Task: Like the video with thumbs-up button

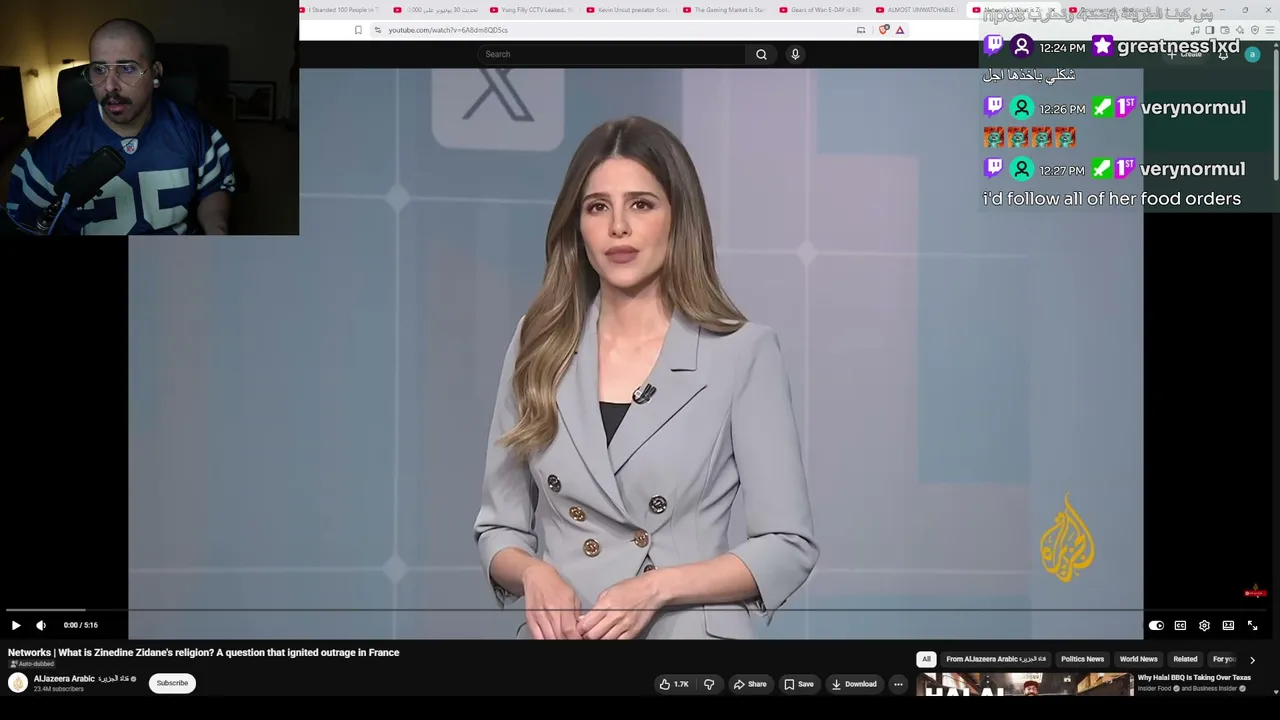Action: pyautogui.click(x=673, y=684)
